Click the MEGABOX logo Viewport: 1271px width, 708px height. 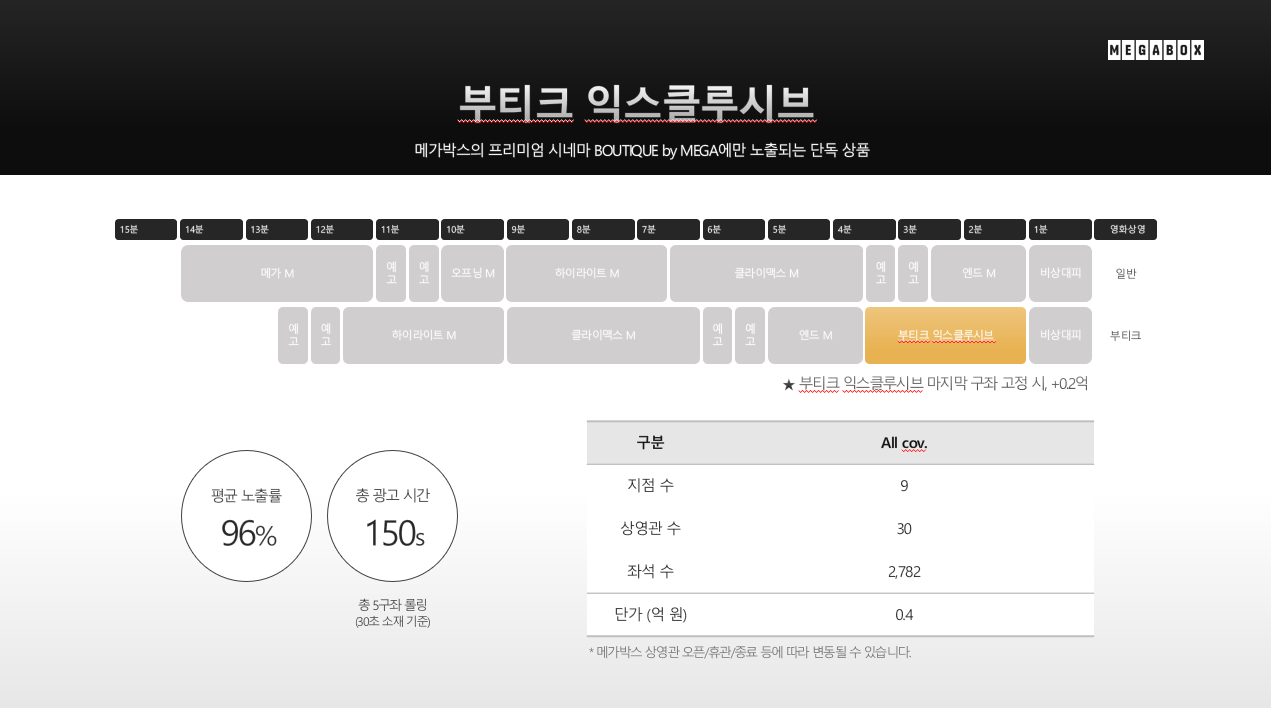(x=1155, y=50)
